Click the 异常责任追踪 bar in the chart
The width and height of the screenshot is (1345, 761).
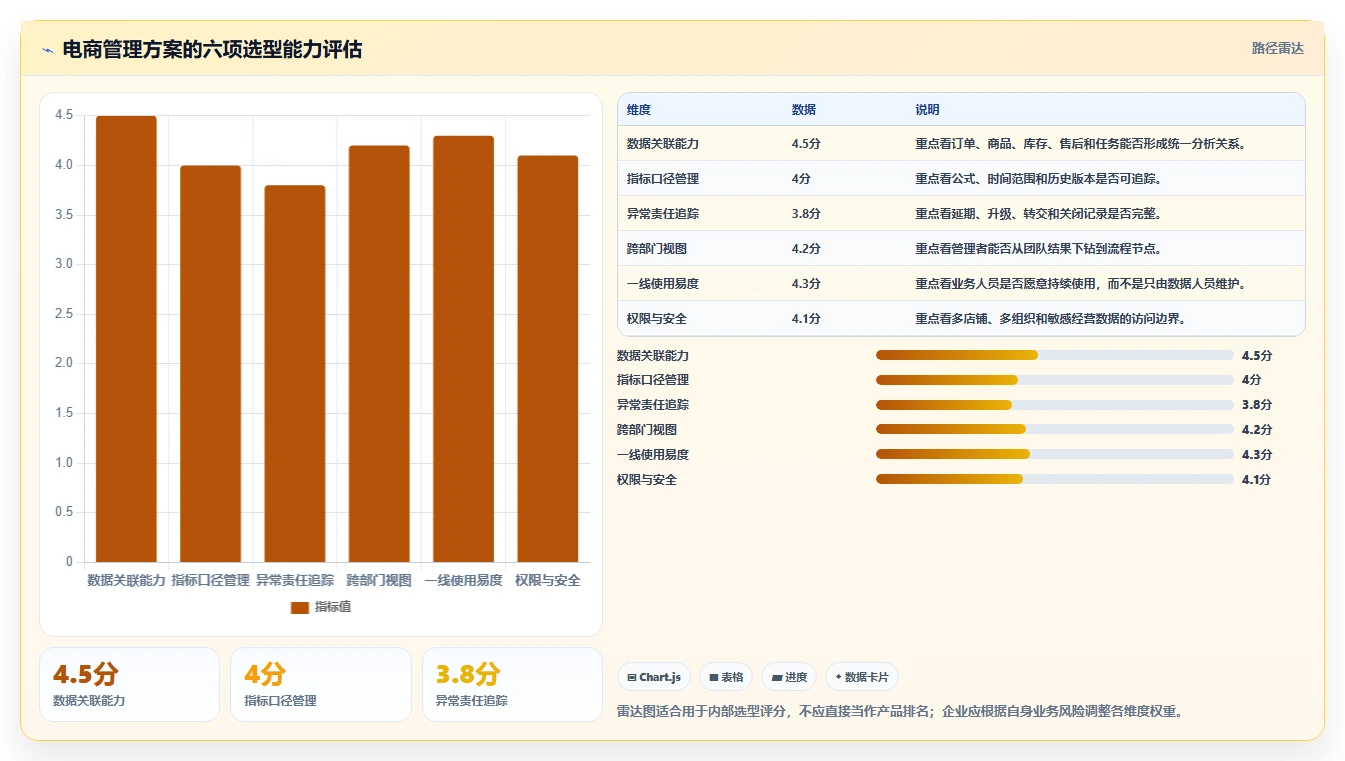point(295,374)
